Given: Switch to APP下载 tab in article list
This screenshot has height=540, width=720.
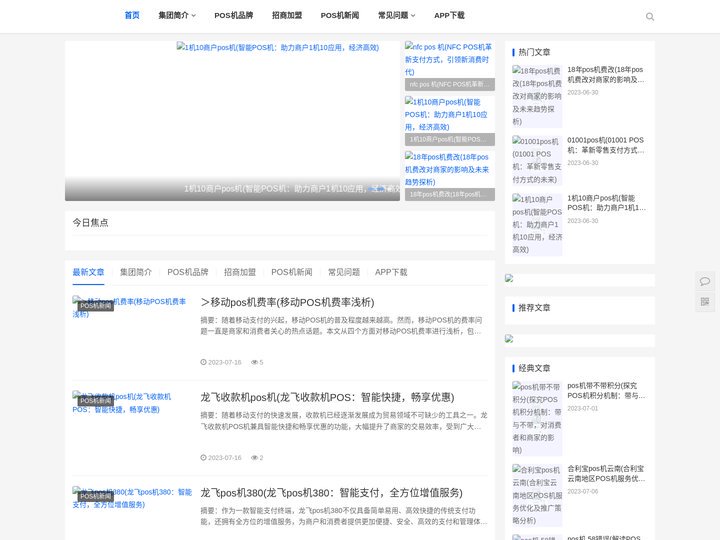Looking at the screenshot, I should [x=391, y=272].
